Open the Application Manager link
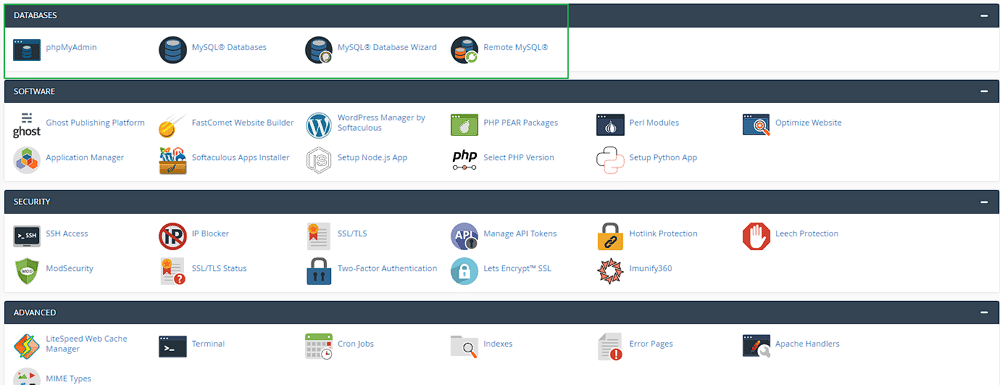1000x385 pixels. [85, 157]
